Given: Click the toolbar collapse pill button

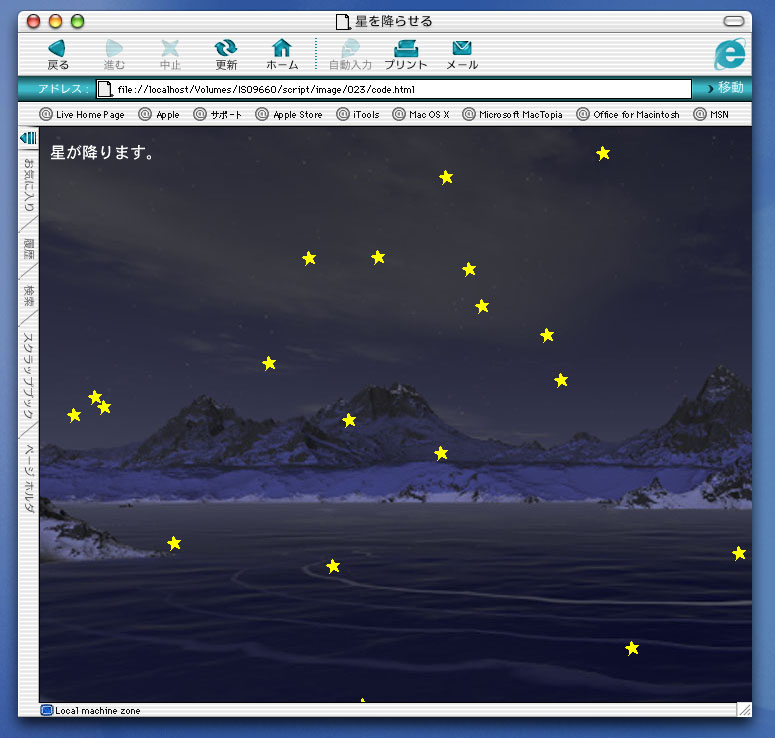Looking at the screenshot, I should tap(733, 21).
